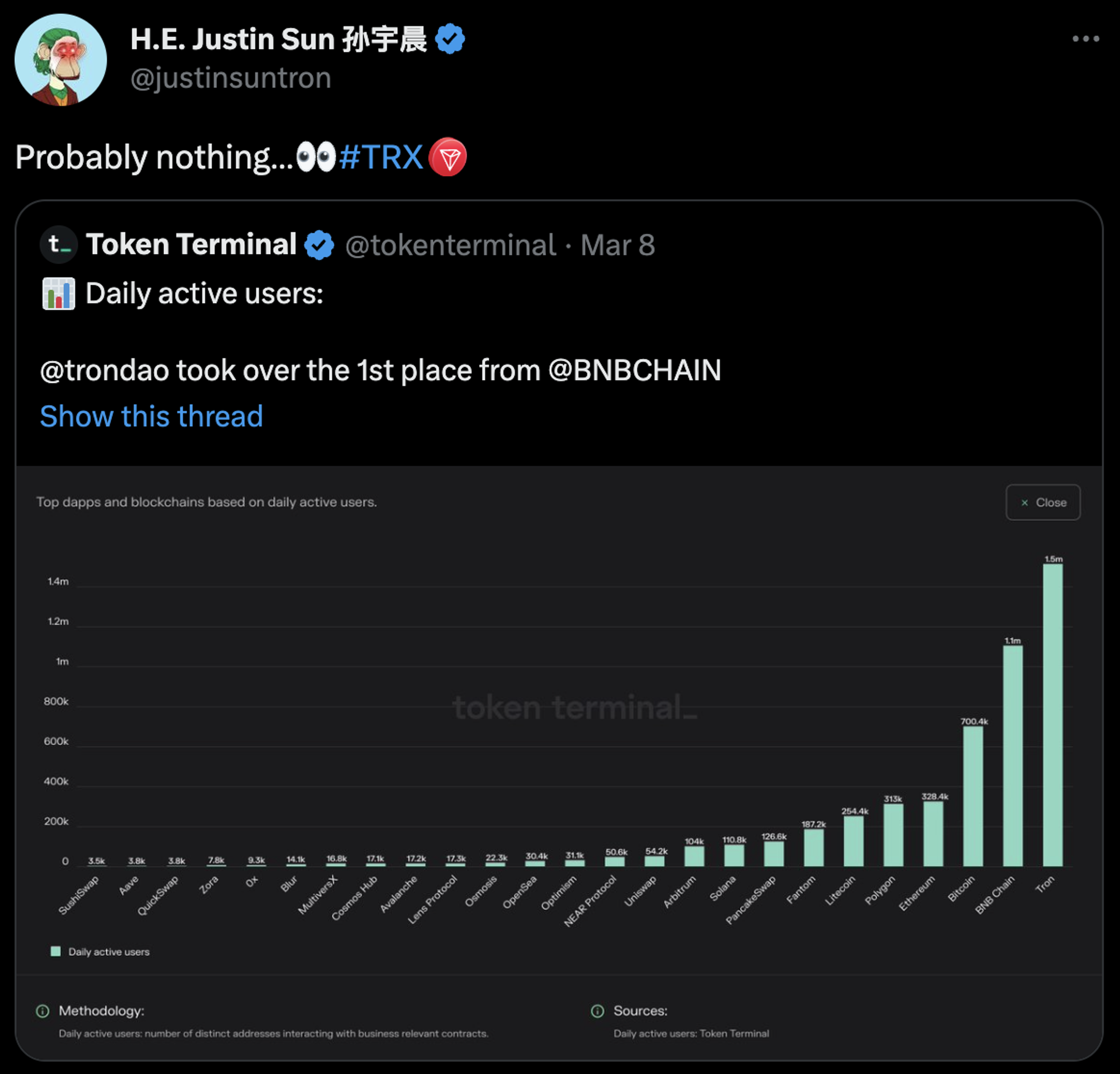This screenshot has width=1120, height=1074.
Task: Click the red TRON logo emoji
Action: pos(447,157)
